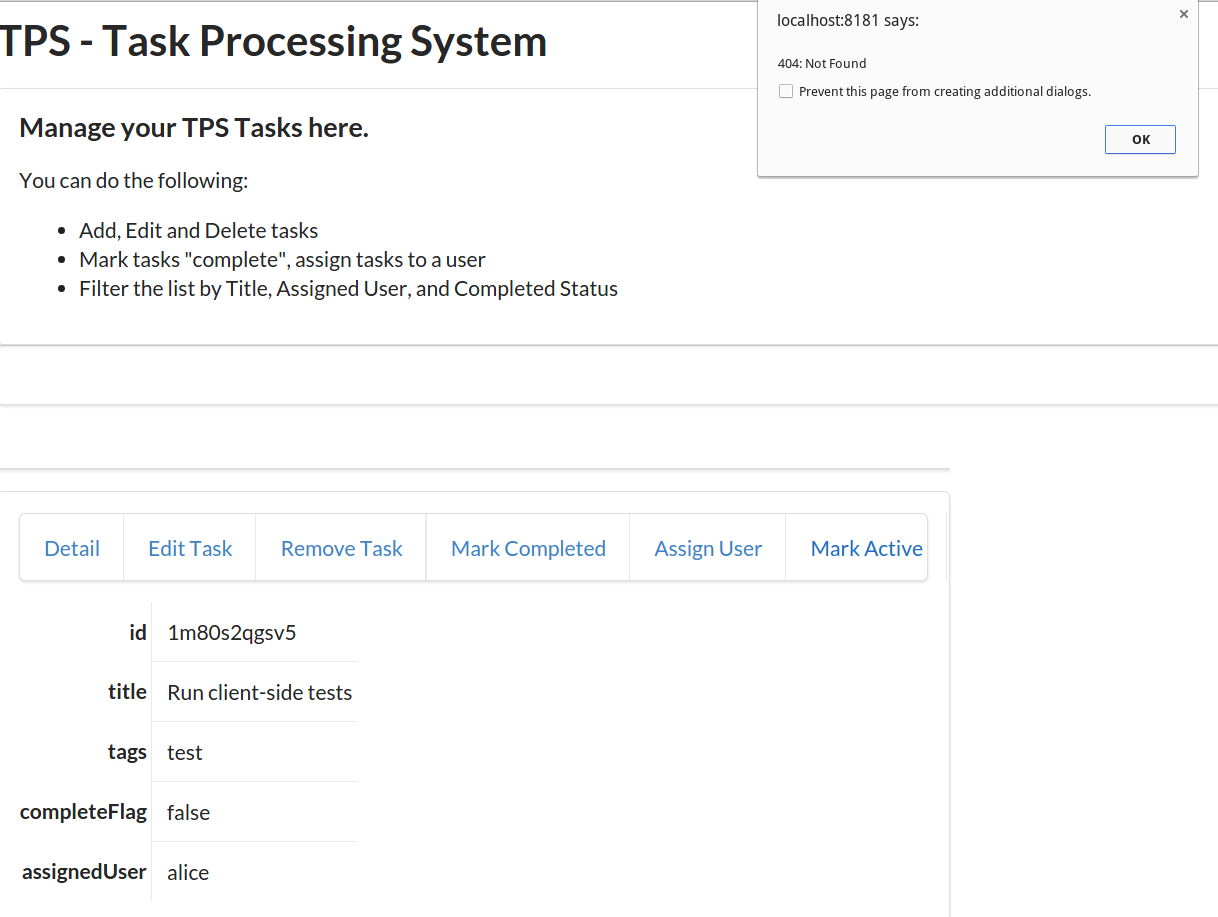Open the Assign User option

point(708,548)
